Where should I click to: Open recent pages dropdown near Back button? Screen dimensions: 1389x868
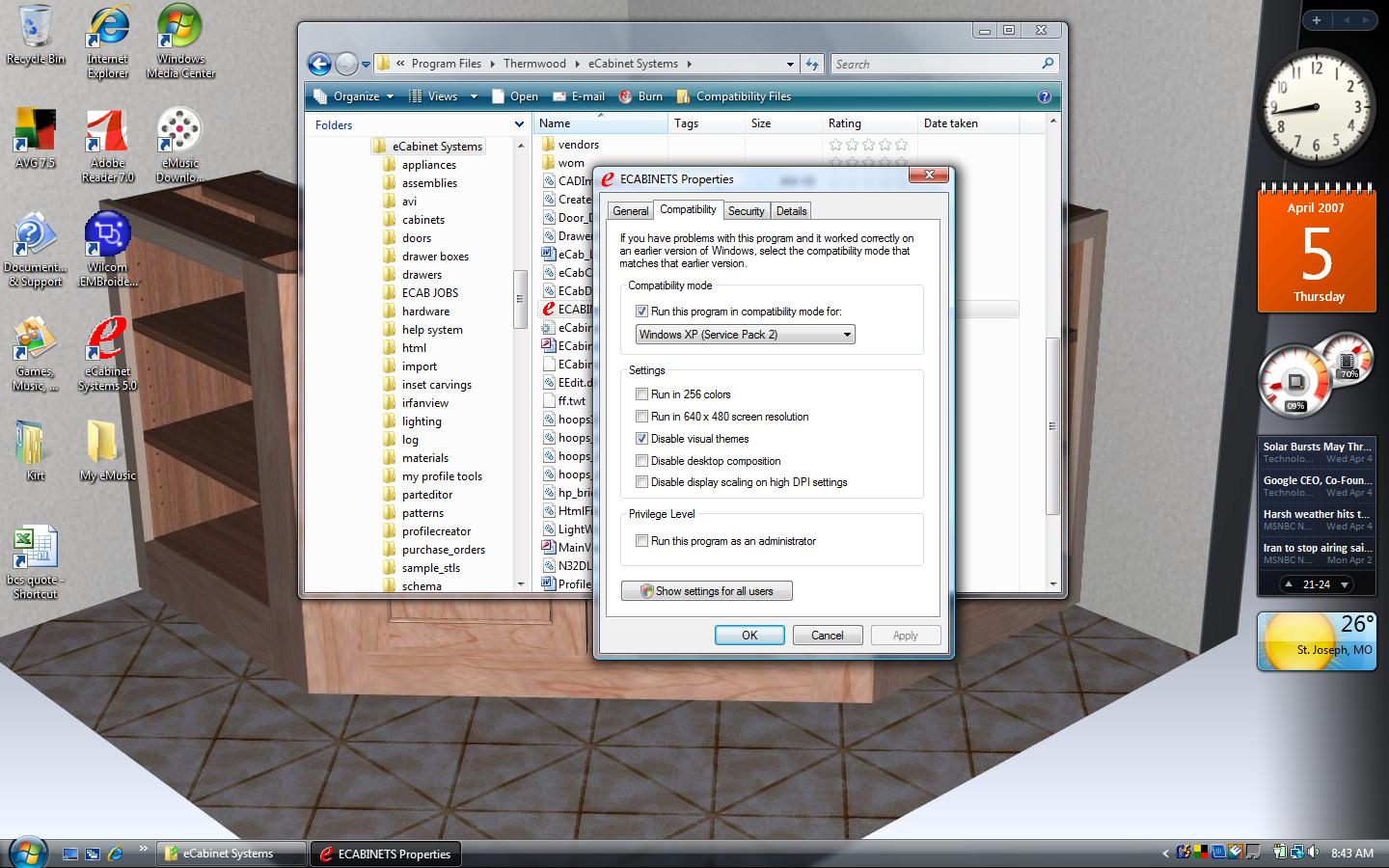(366, 65)
